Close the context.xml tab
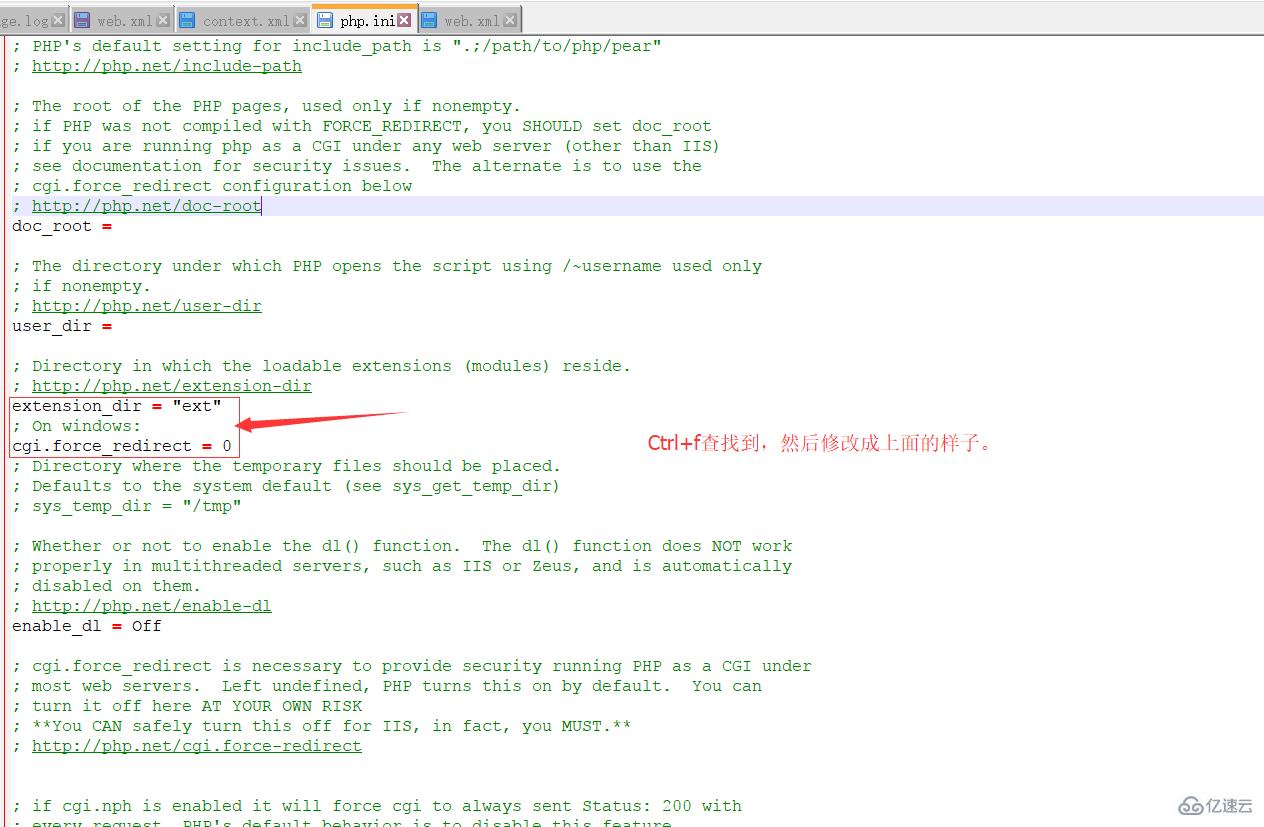Screen dimensions: 1264x827 pos(299,20)
